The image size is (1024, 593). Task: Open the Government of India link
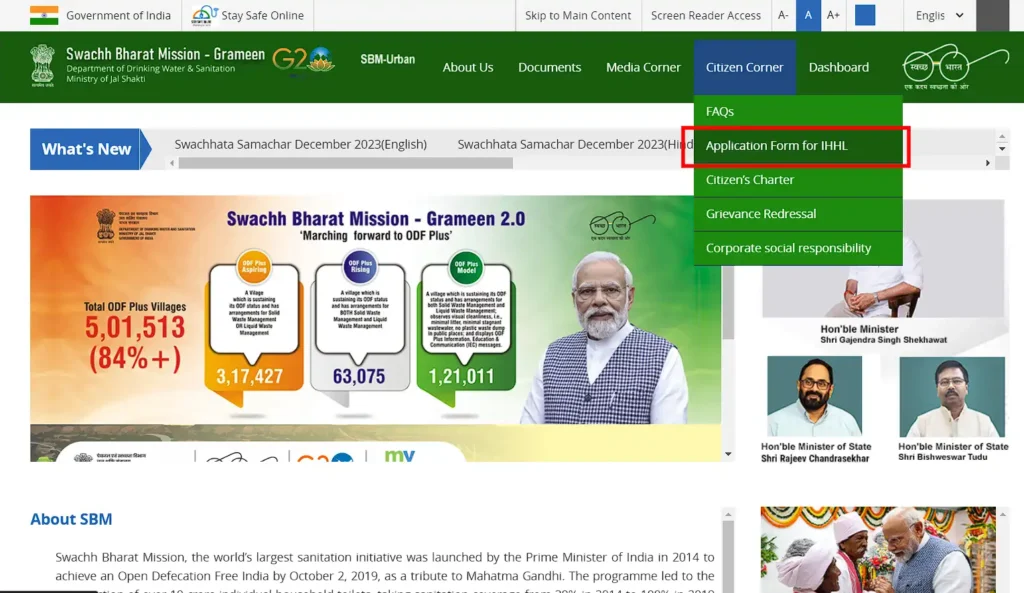coord(118,15)
